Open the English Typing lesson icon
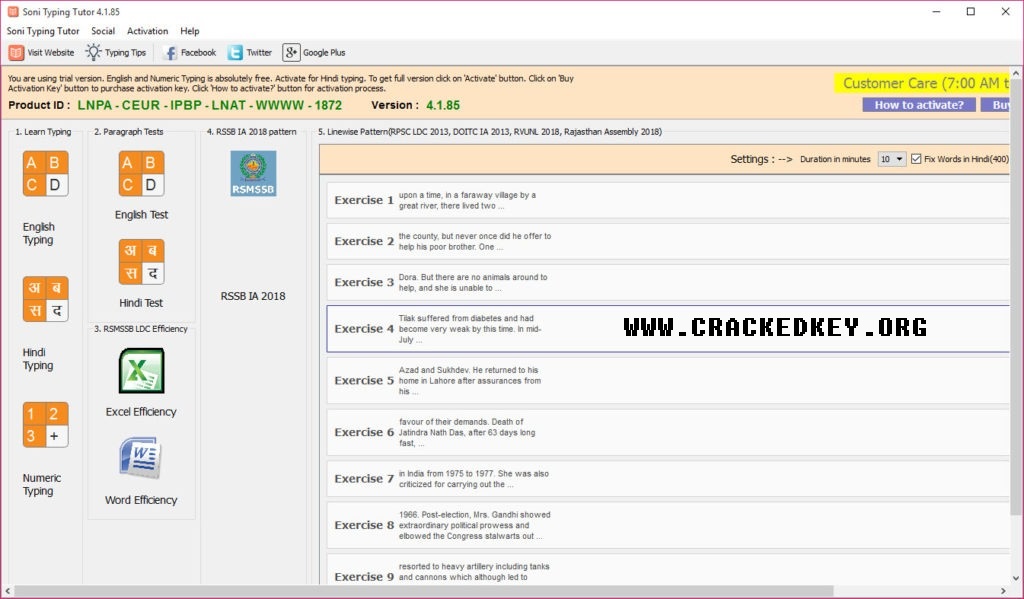This screenshot has width=1024, height=599. [x=45, y=174]
